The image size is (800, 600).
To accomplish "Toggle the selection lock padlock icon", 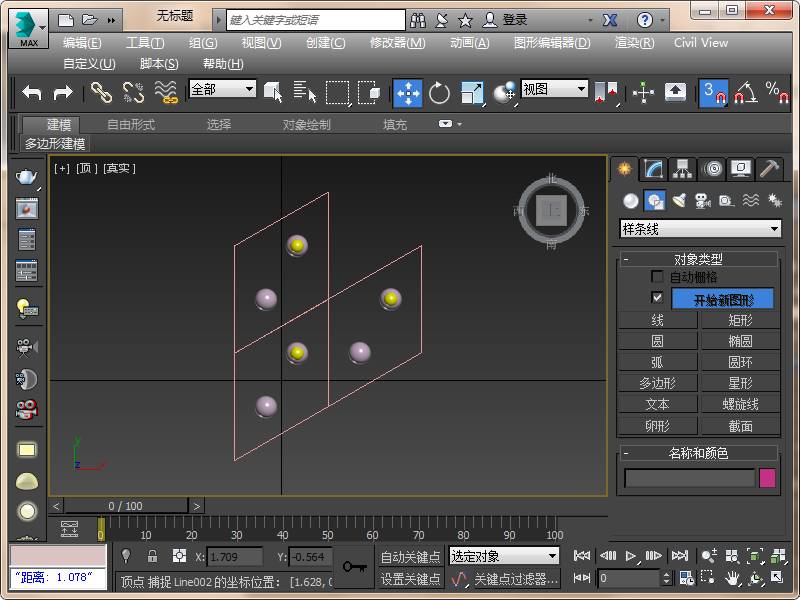I will click(152, 556).
